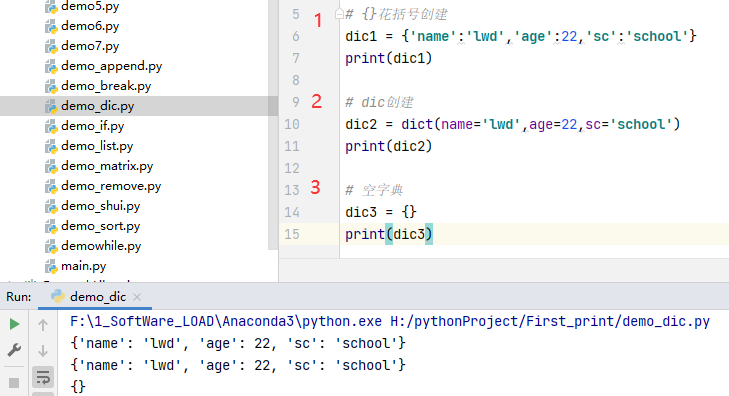The height and width of the screenshot is (396, 729).
Task: Click first dictionary output line in console
Action: [238, 343]
